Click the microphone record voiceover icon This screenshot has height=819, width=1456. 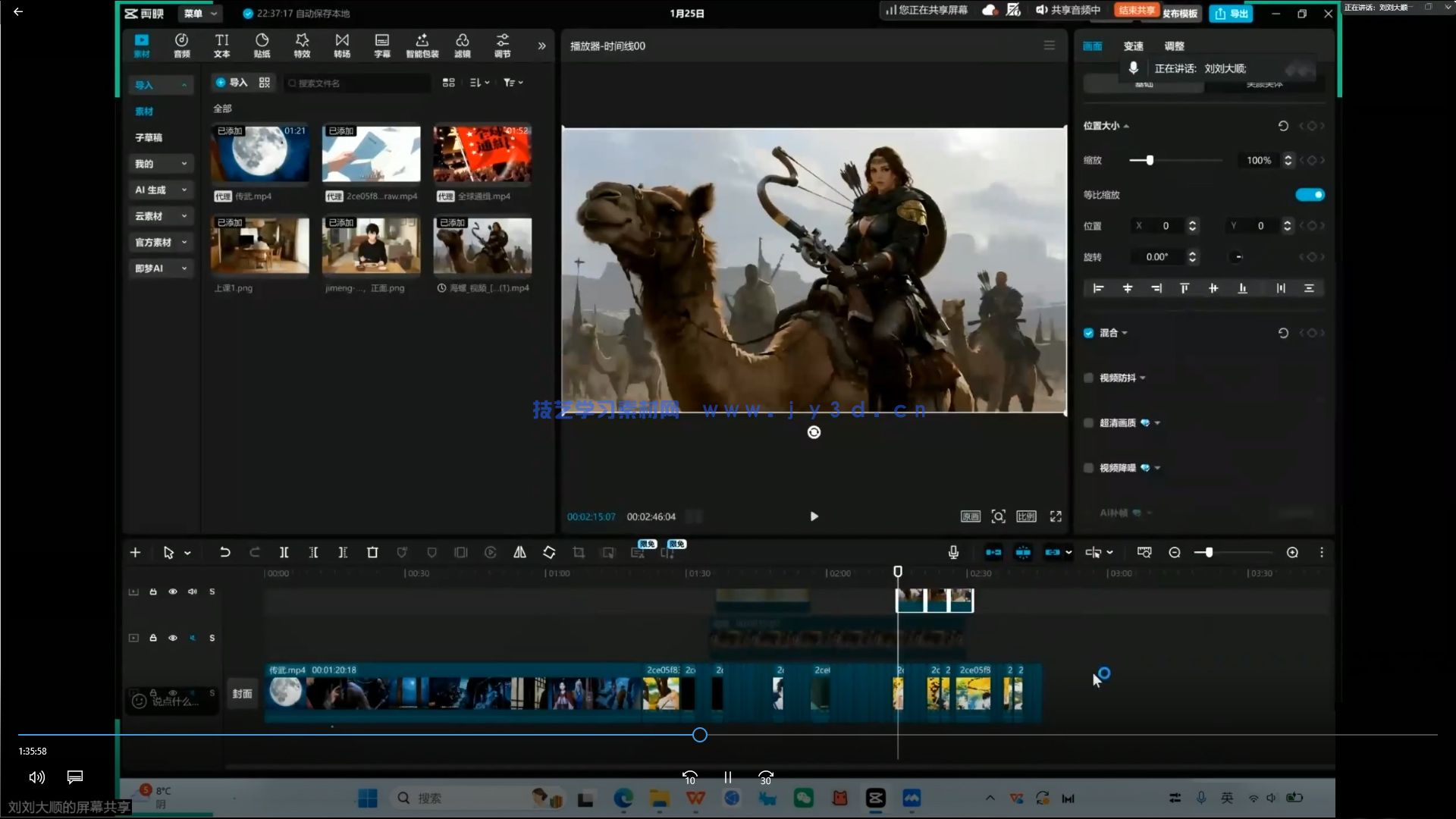[x=953, y=553]
